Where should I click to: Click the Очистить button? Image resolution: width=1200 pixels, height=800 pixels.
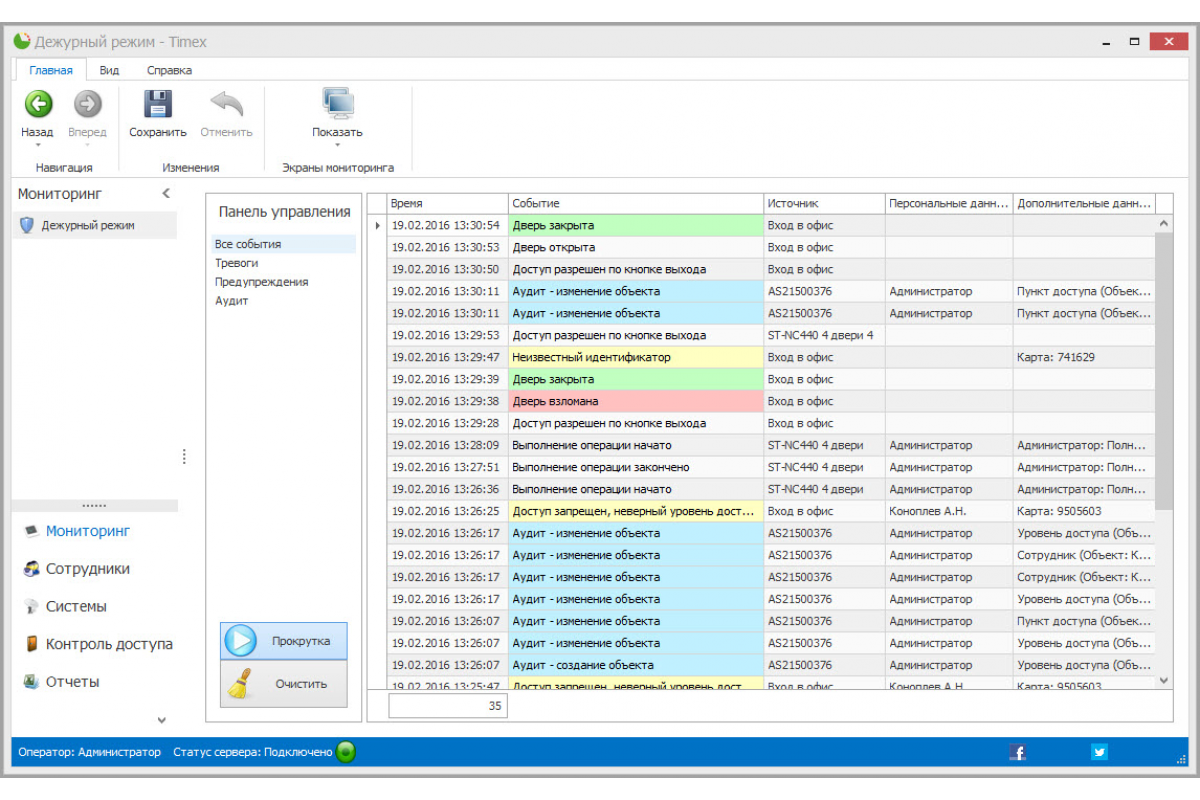[284, 685]
